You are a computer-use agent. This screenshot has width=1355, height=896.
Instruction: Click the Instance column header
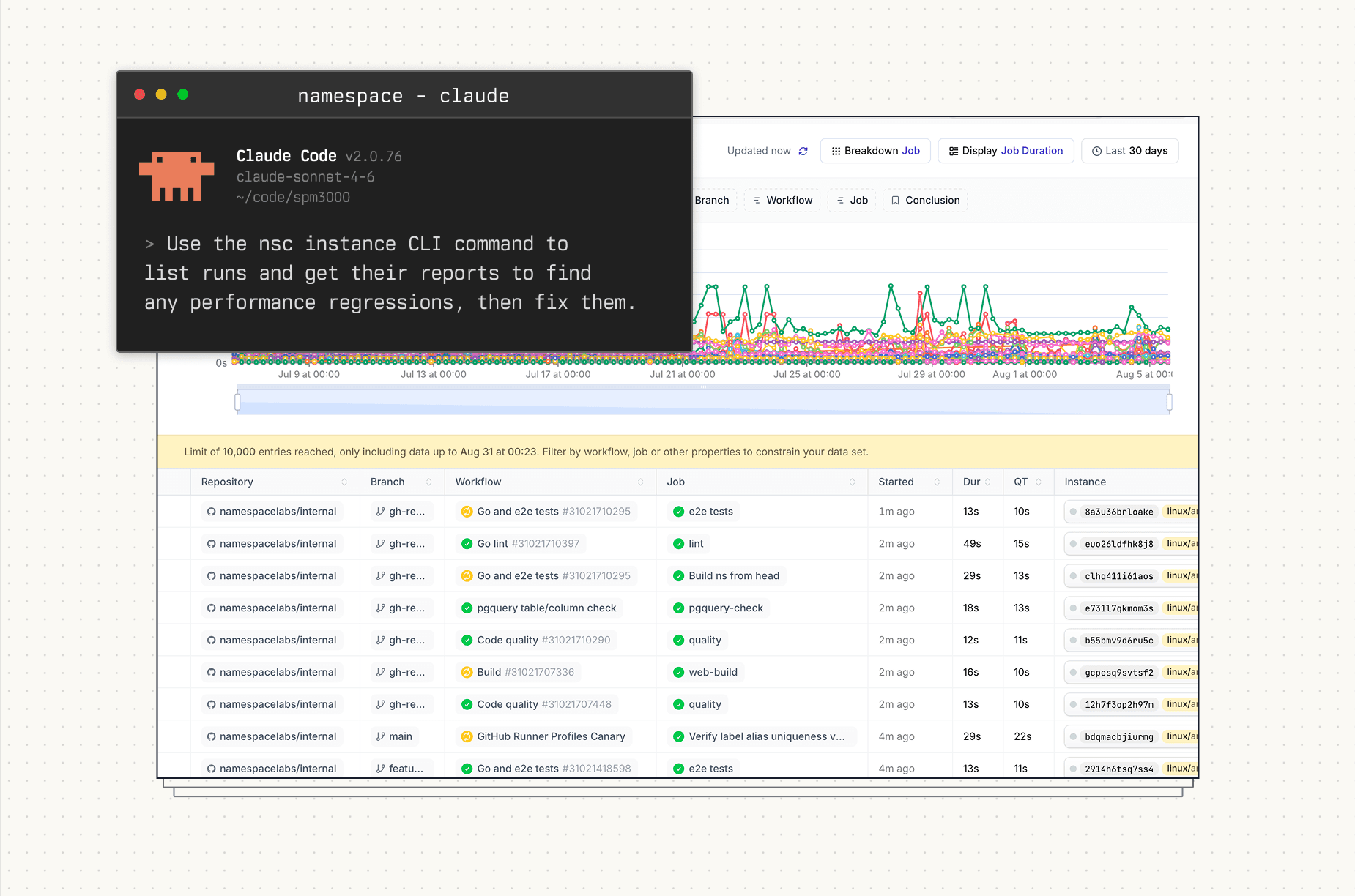pos(1085,482)
